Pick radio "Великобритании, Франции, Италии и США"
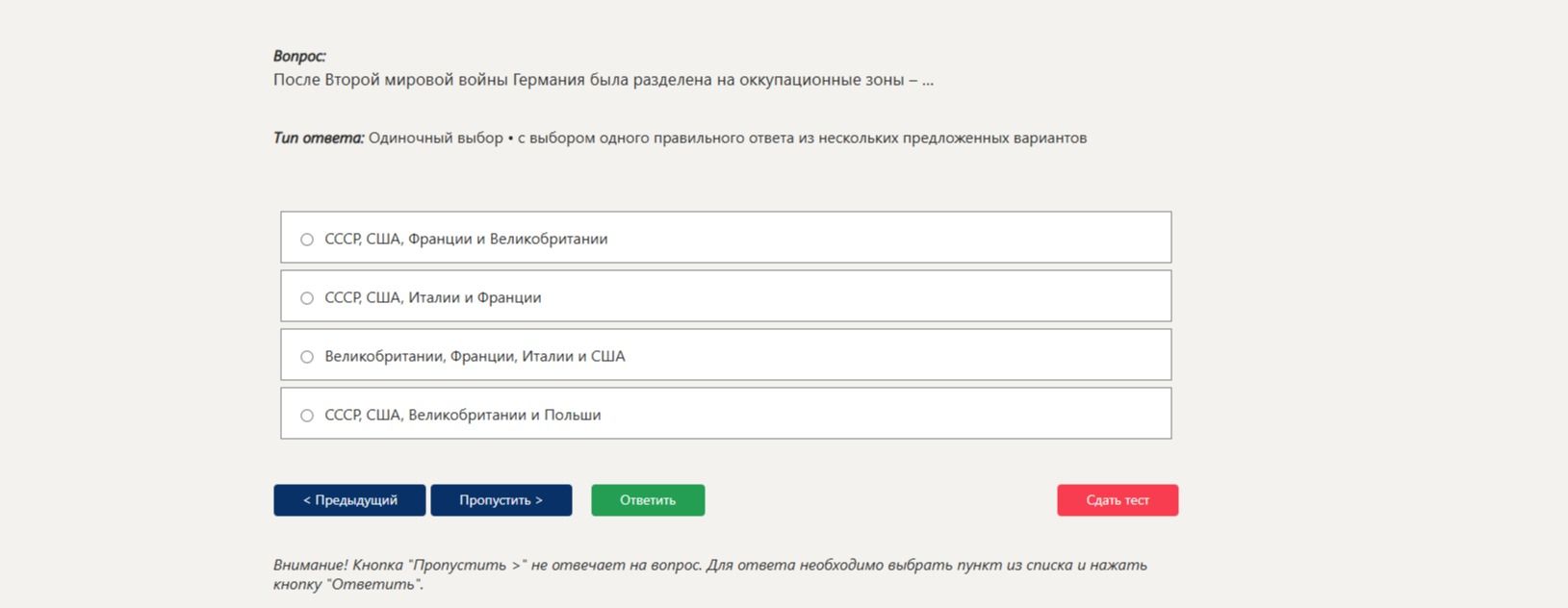The width and height of the screenshot is (1568, 608). tap(307, 357)
